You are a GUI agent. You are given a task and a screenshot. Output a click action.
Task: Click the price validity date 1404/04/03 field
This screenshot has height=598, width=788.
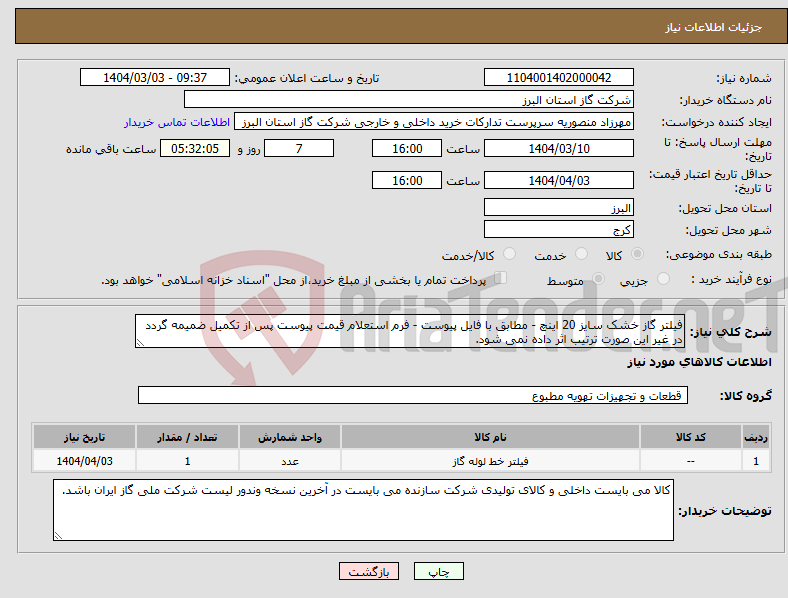tap(558, 180)
